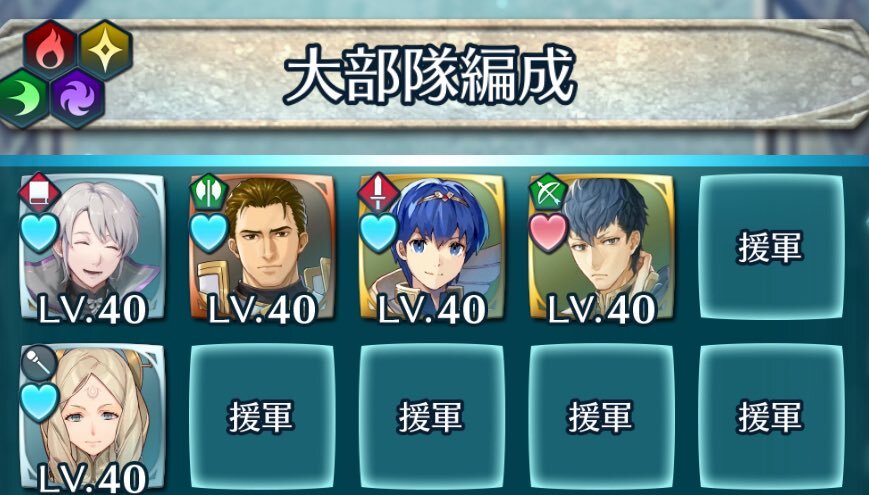Image resolution: width=869 pixels, height=495 pixels.
Task: Click the top-row 援軍 reinforcement slot
Action: pos(771,247)
